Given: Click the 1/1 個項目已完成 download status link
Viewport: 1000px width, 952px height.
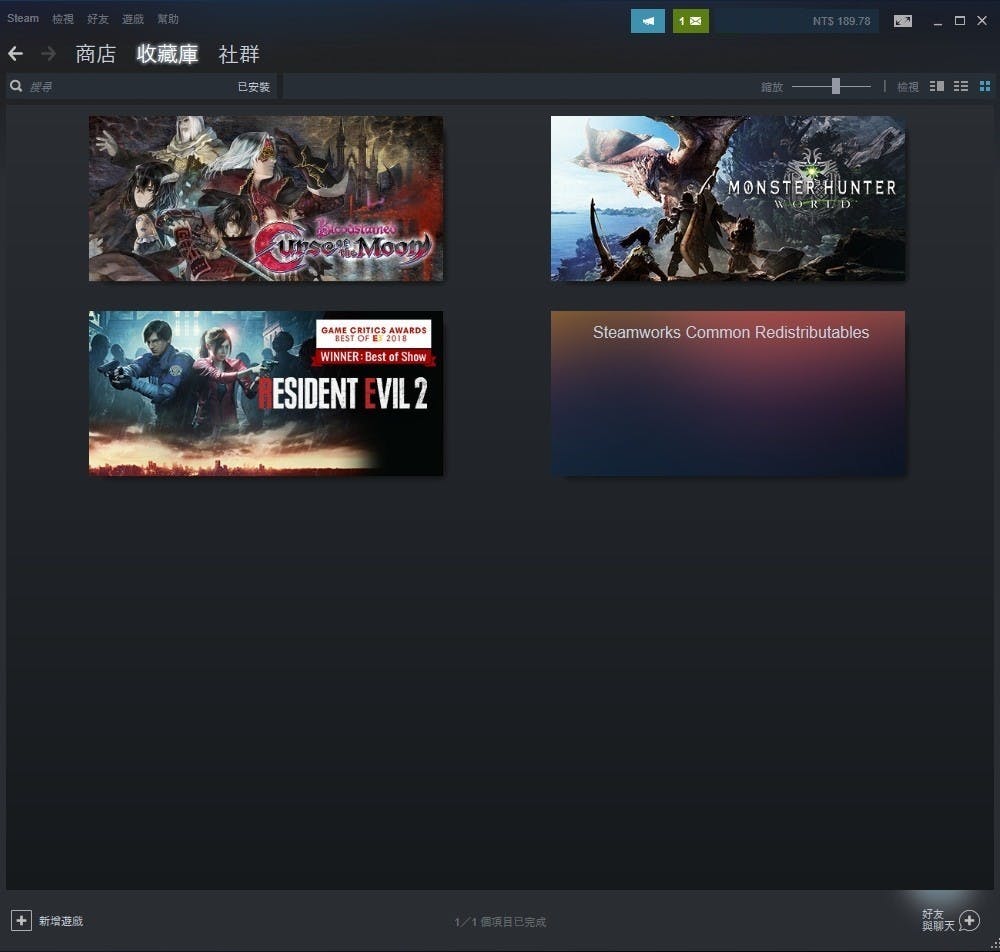Looking at the screenshot, I should (500, 922).
